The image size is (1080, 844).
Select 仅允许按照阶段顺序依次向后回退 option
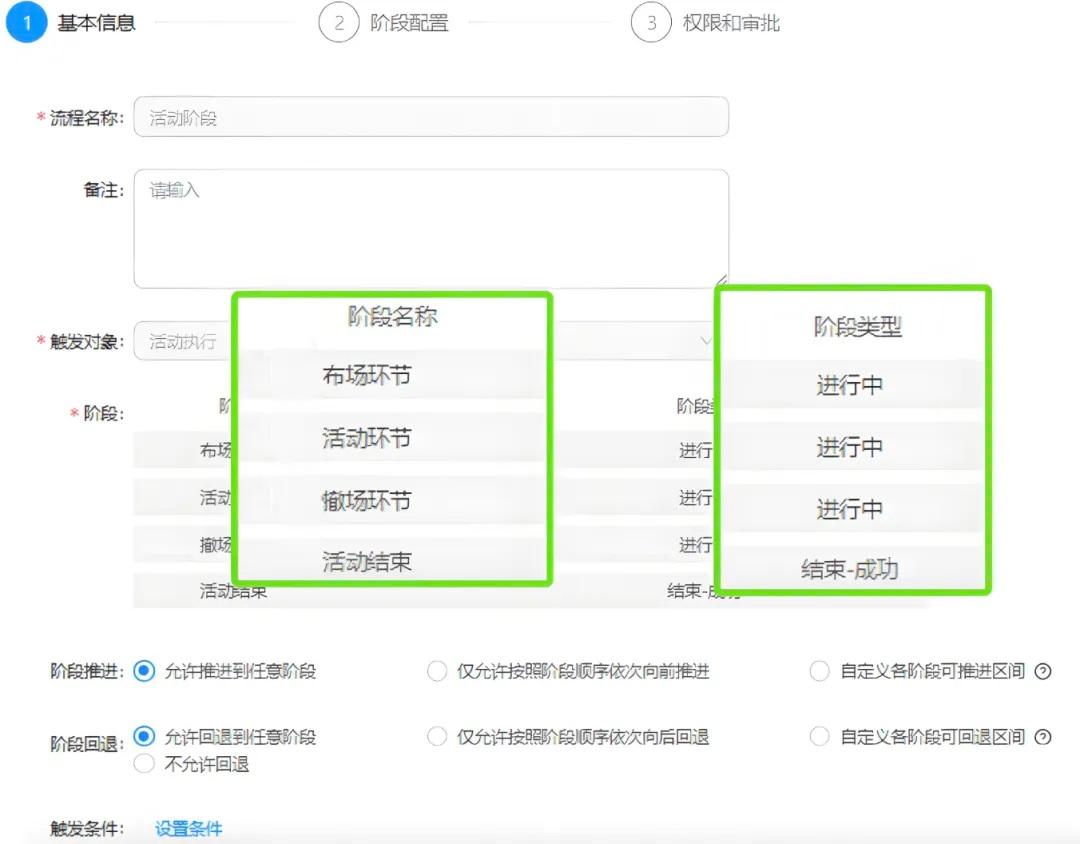tap(437, 736)
